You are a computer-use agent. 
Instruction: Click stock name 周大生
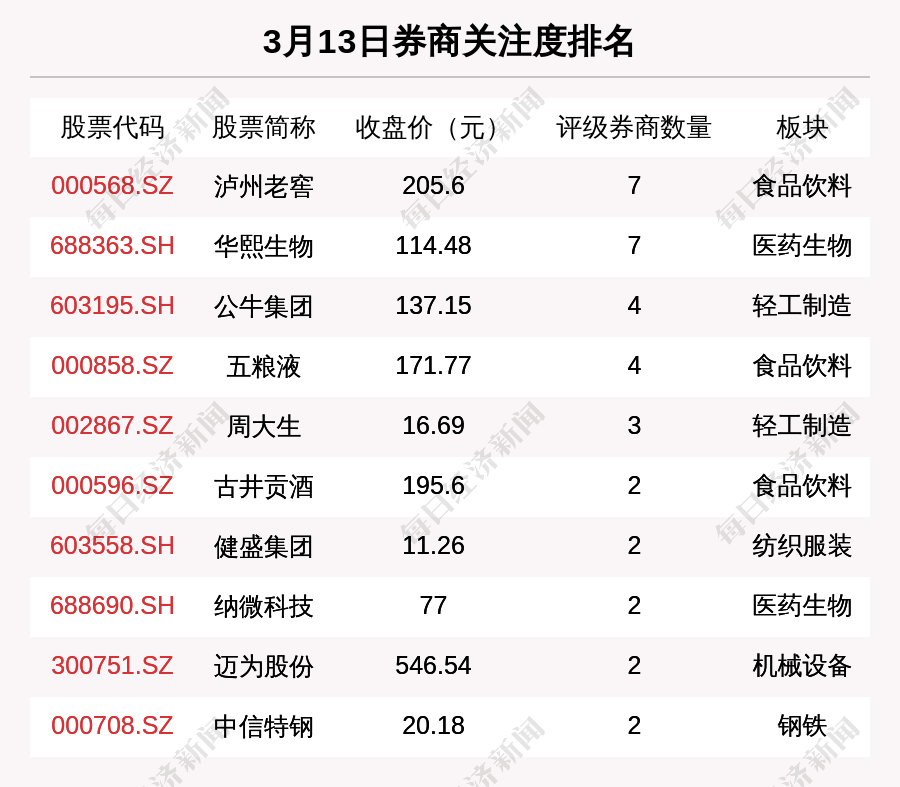coord(263,427)
